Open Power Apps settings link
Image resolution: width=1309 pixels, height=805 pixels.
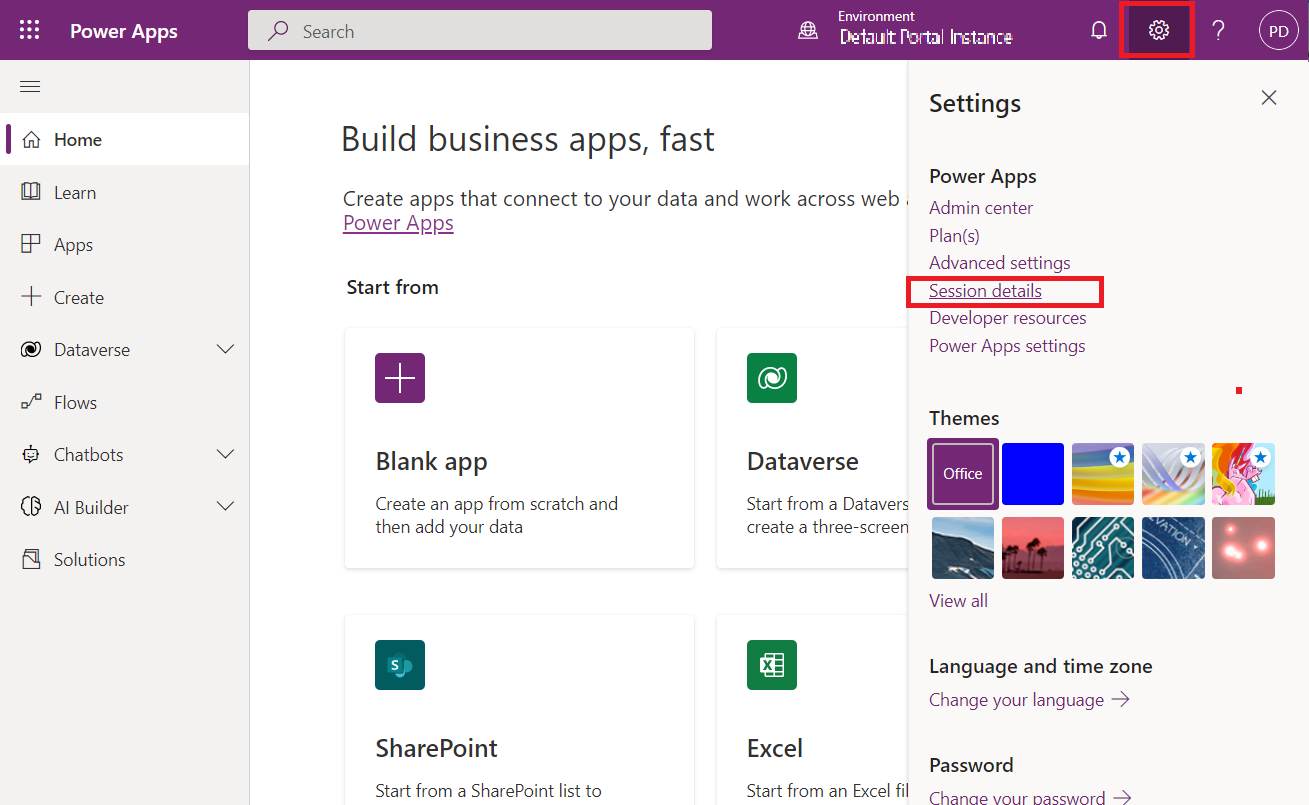click(x=1007, y=346)
